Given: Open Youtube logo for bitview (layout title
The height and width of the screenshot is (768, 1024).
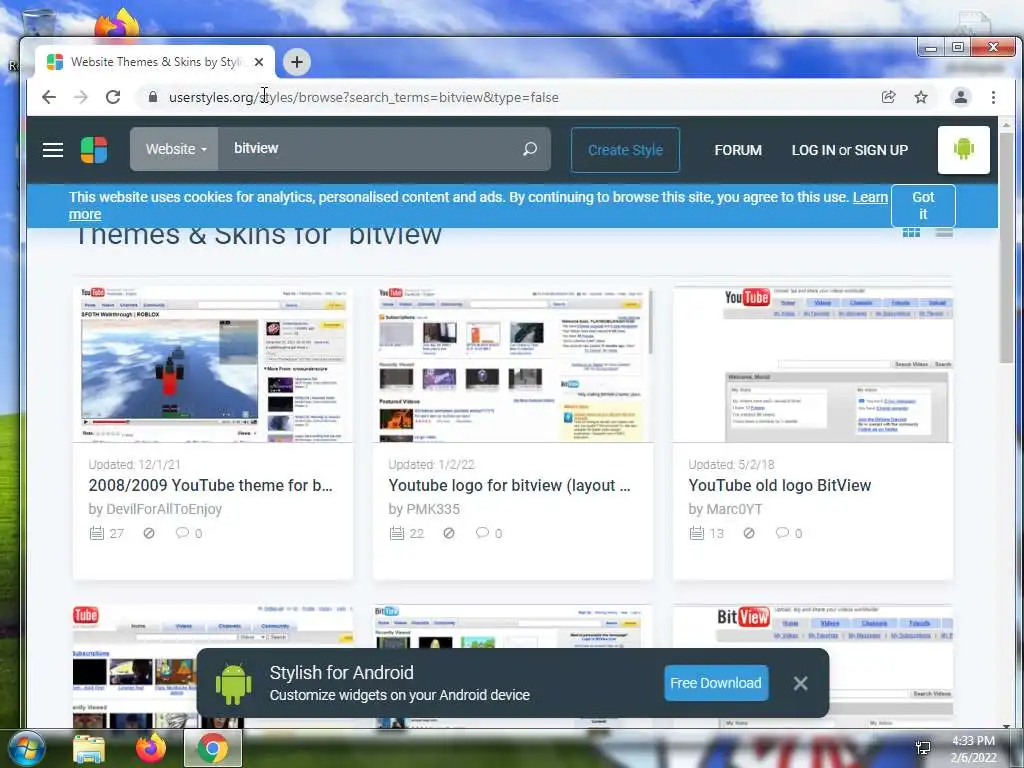Looking at the screenshot, I should pyautogui.click(x=509, y=485).
